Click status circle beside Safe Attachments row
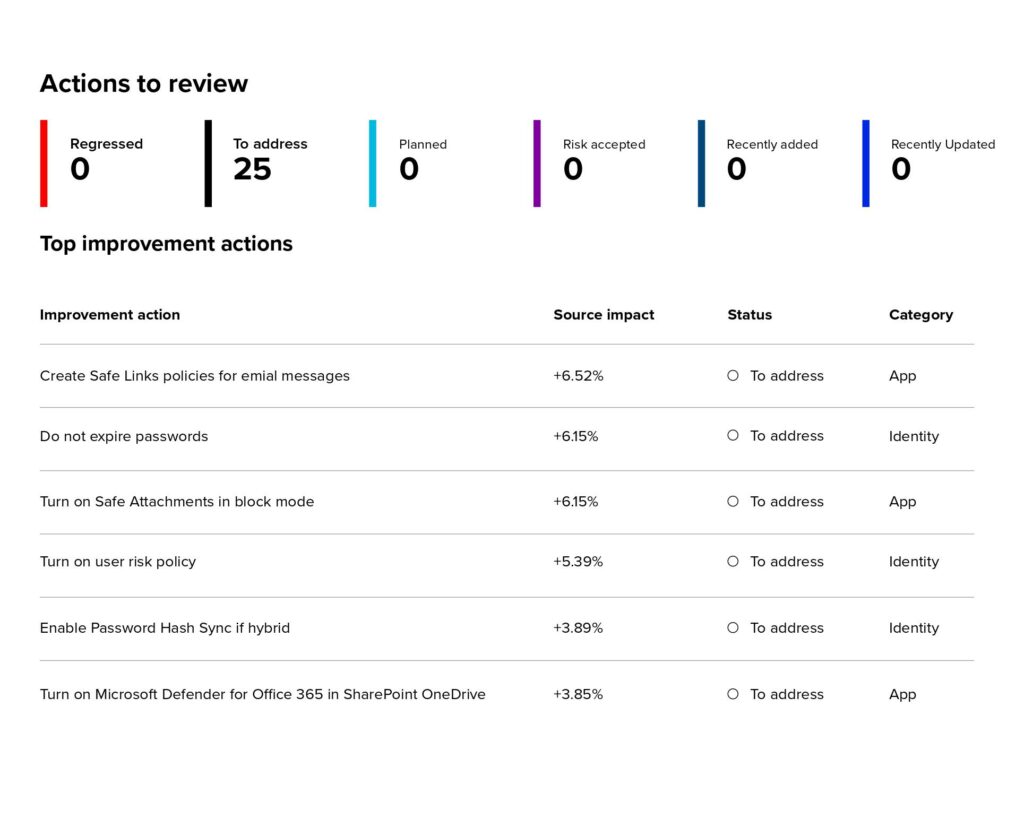The width and height of the screenshot is (1024, 818). (733, 501)
